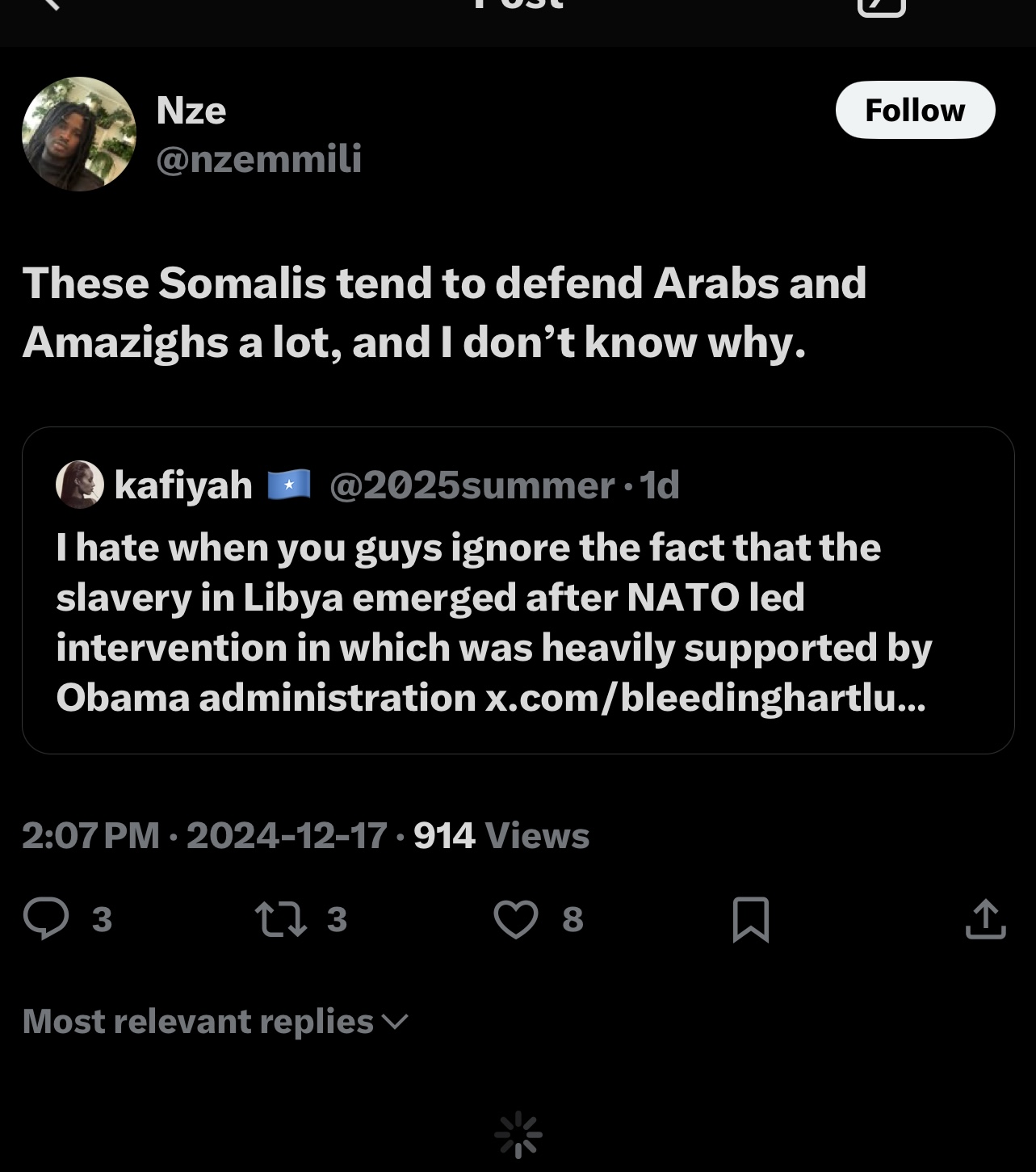The height and width of the screenshot is (1172, 1036).
Task: Open kafiyah's small avatar in quoted post
Action: pos(79,485)
